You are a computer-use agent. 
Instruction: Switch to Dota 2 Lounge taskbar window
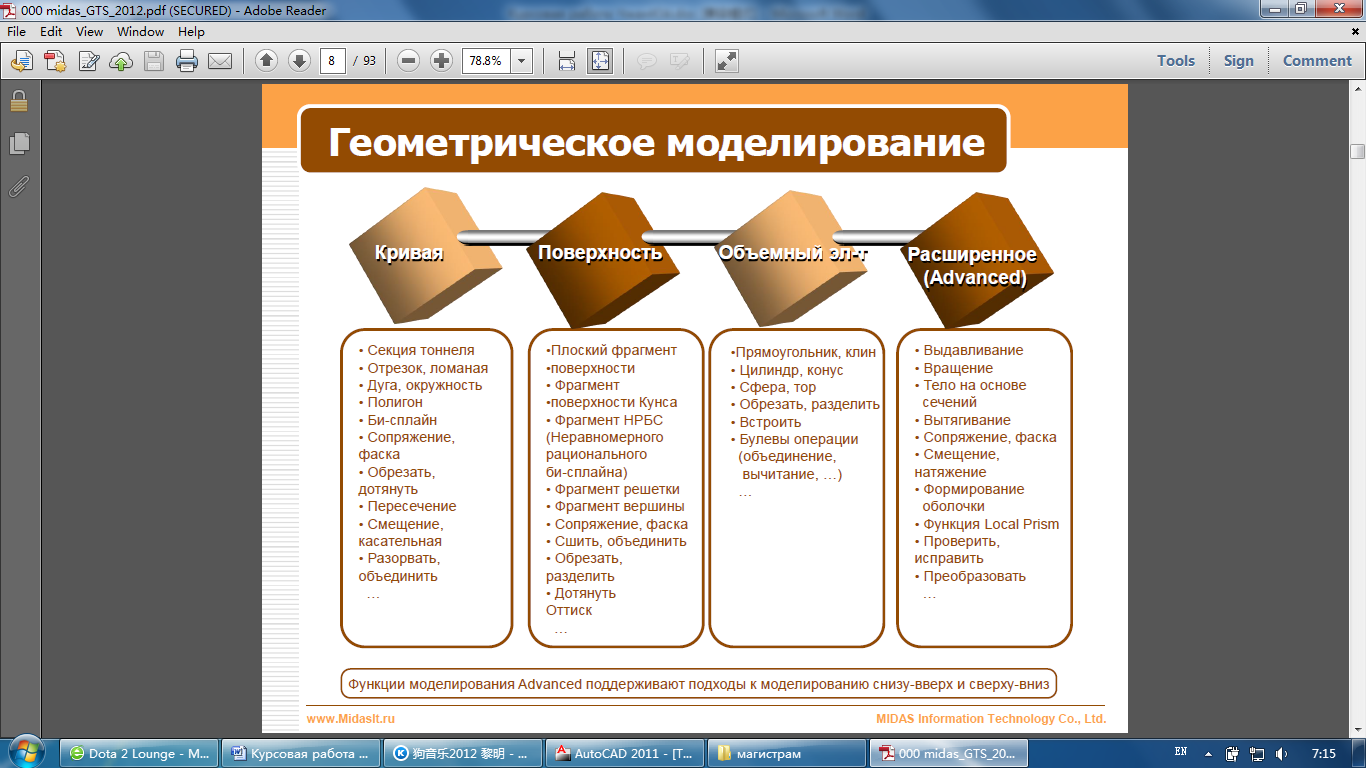pyautogui.click(x=140, y=753)
